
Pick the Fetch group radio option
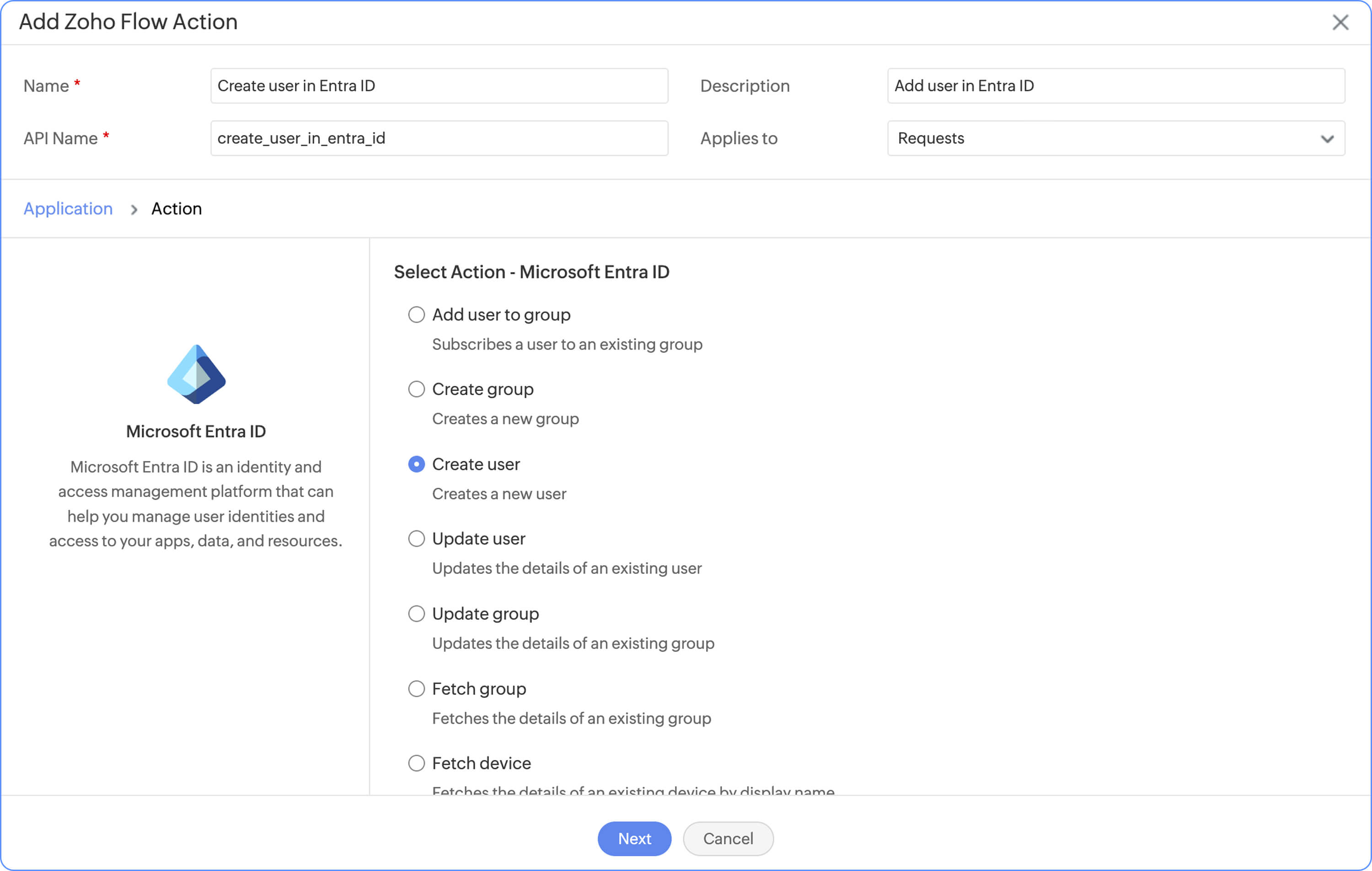pos(417,689)
